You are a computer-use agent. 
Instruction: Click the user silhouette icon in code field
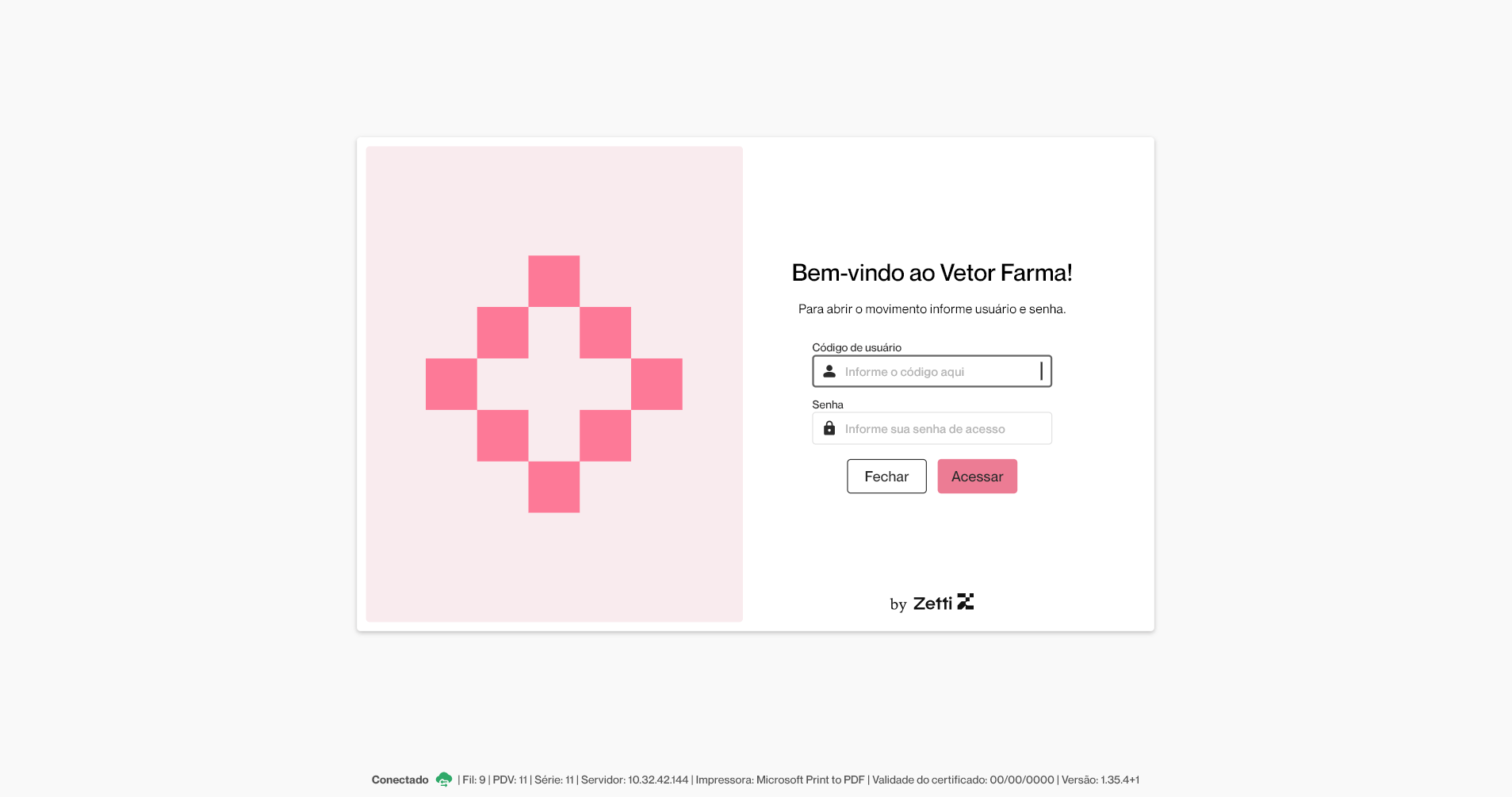[829, 371]
